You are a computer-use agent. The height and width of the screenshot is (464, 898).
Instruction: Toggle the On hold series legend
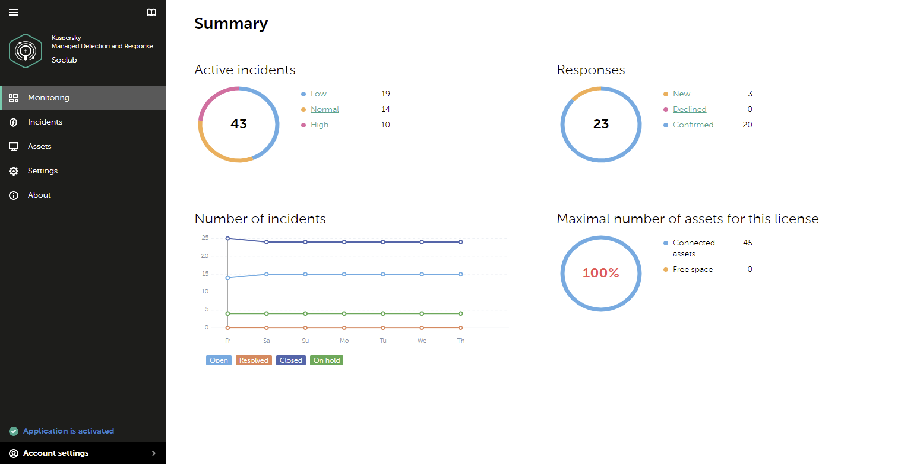326,360
